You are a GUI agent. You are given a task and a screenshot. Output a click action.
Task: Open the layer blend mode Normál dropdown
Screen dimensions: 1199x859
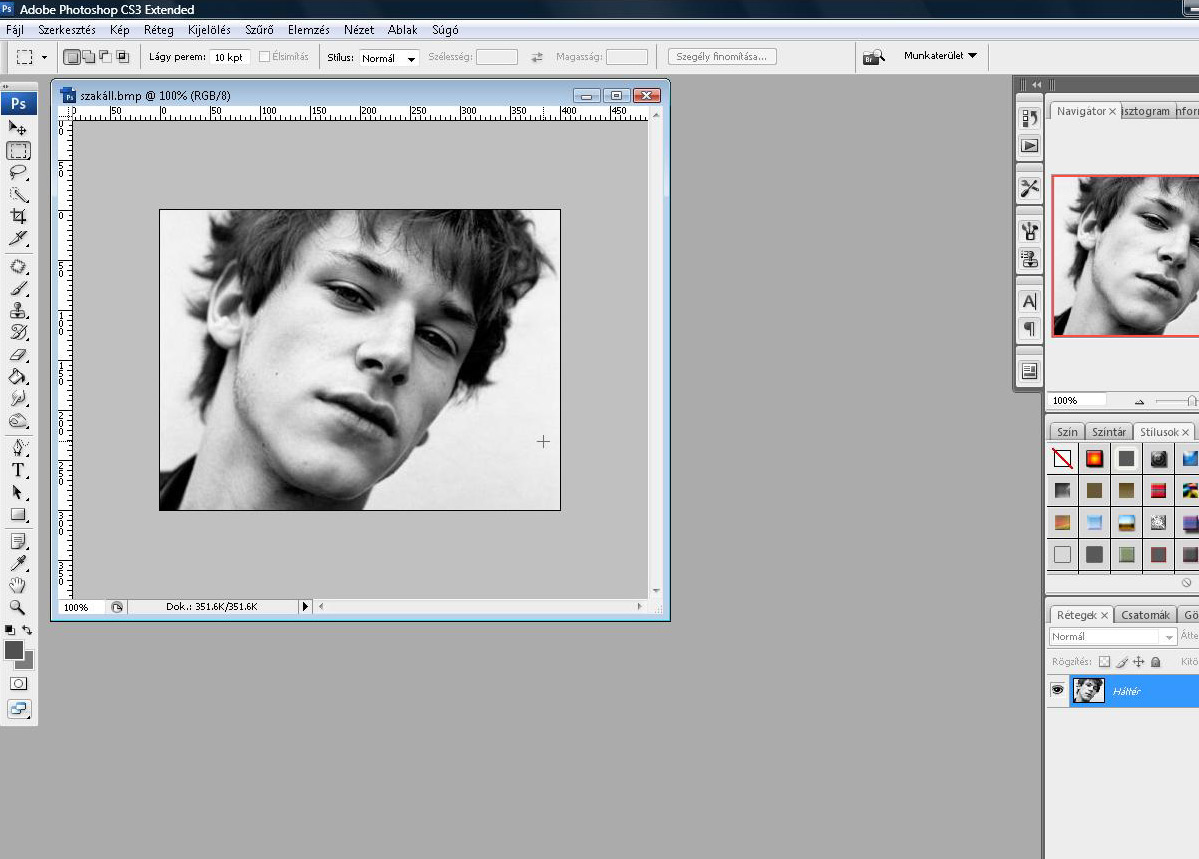pos(1112,637)
